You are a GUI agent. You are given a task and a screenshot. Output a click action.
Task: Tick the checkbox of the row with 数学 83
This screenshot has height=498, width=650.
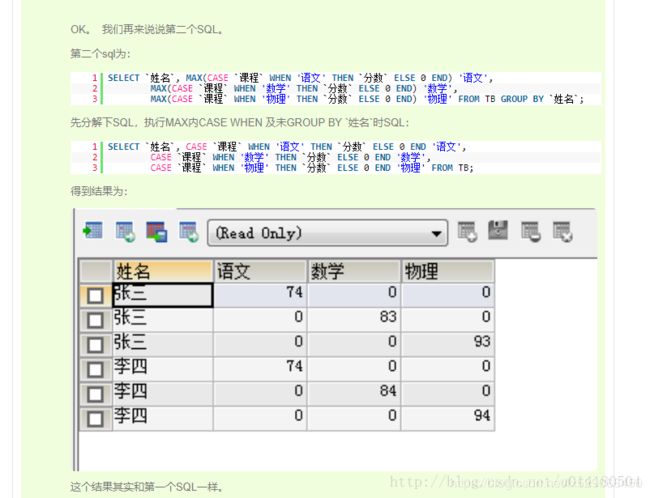[x=95, y=320]
